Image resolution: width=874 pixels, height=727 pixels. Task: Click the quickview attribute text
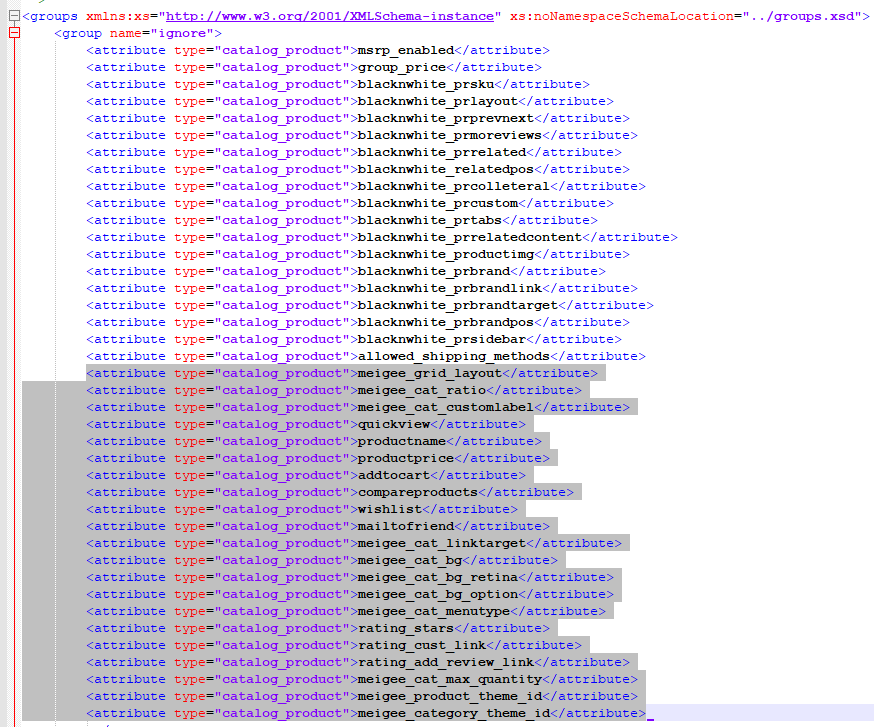(x=394, y=424)
